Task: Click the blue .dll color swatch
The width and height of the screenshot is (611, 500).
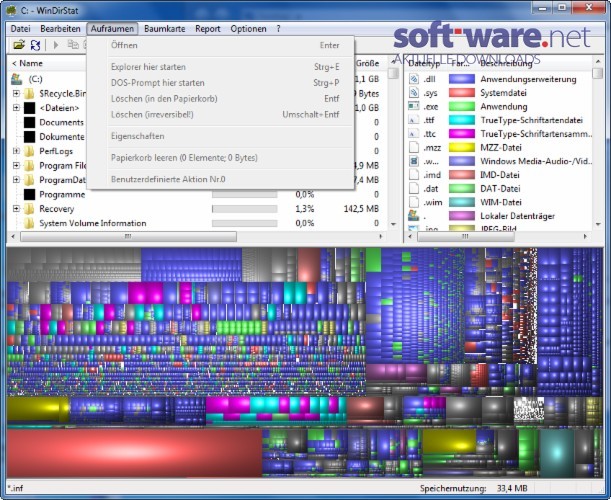Action: pos(462,79)
